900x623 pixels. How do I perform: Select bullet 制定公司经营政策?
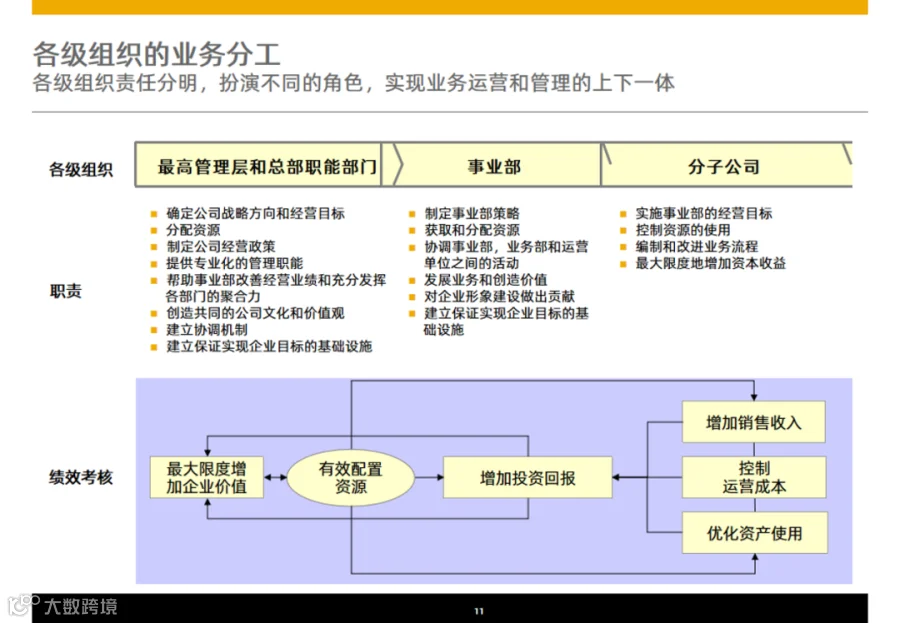(x=221, y=247)
